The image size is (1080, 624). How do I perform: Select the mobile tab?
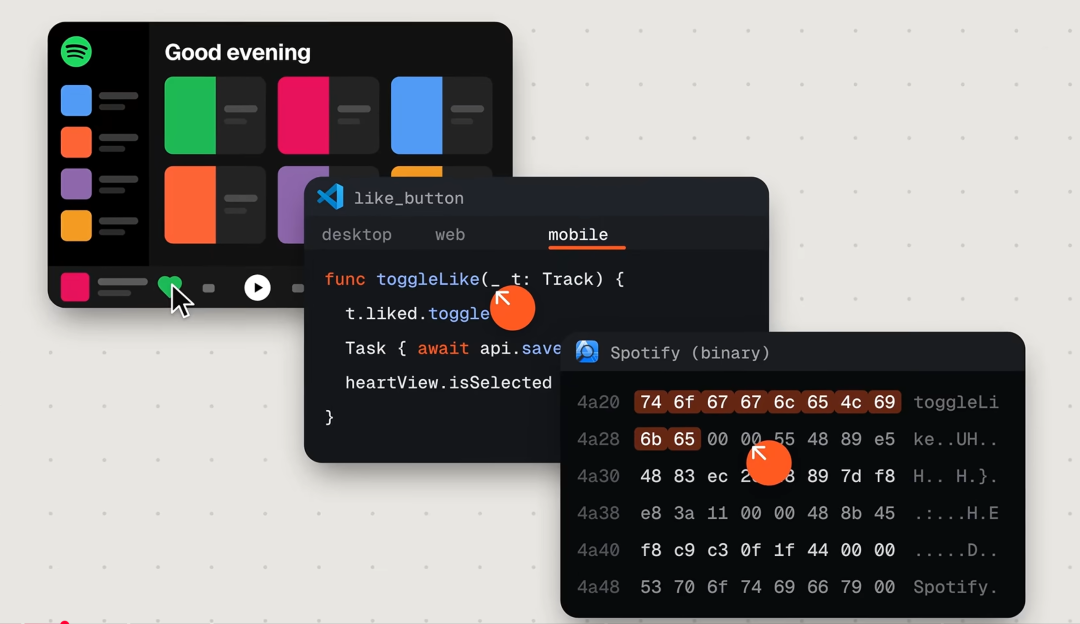click(x=578, y=235)
